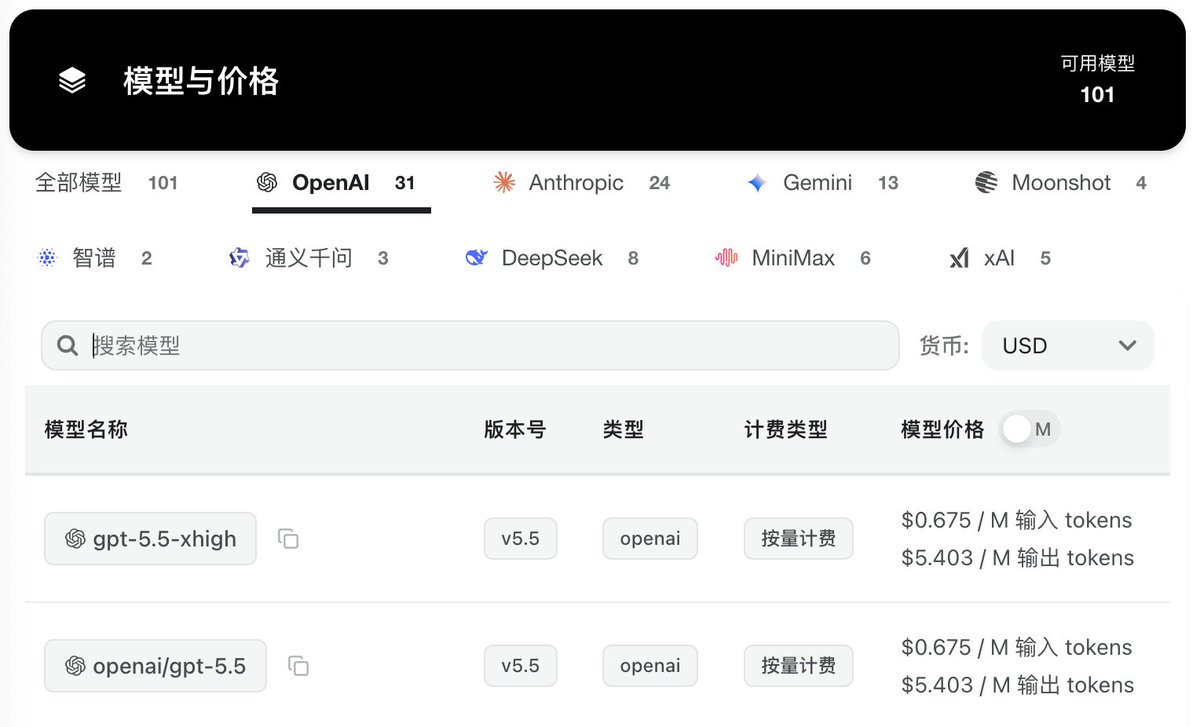Click the 模型价格 column header
1200x727 pixels.
[x=943, y=430]
